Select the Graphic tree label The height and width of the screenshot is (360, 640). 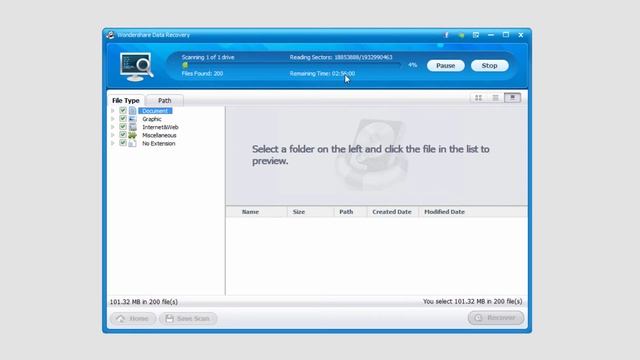(x=152, y=119)
